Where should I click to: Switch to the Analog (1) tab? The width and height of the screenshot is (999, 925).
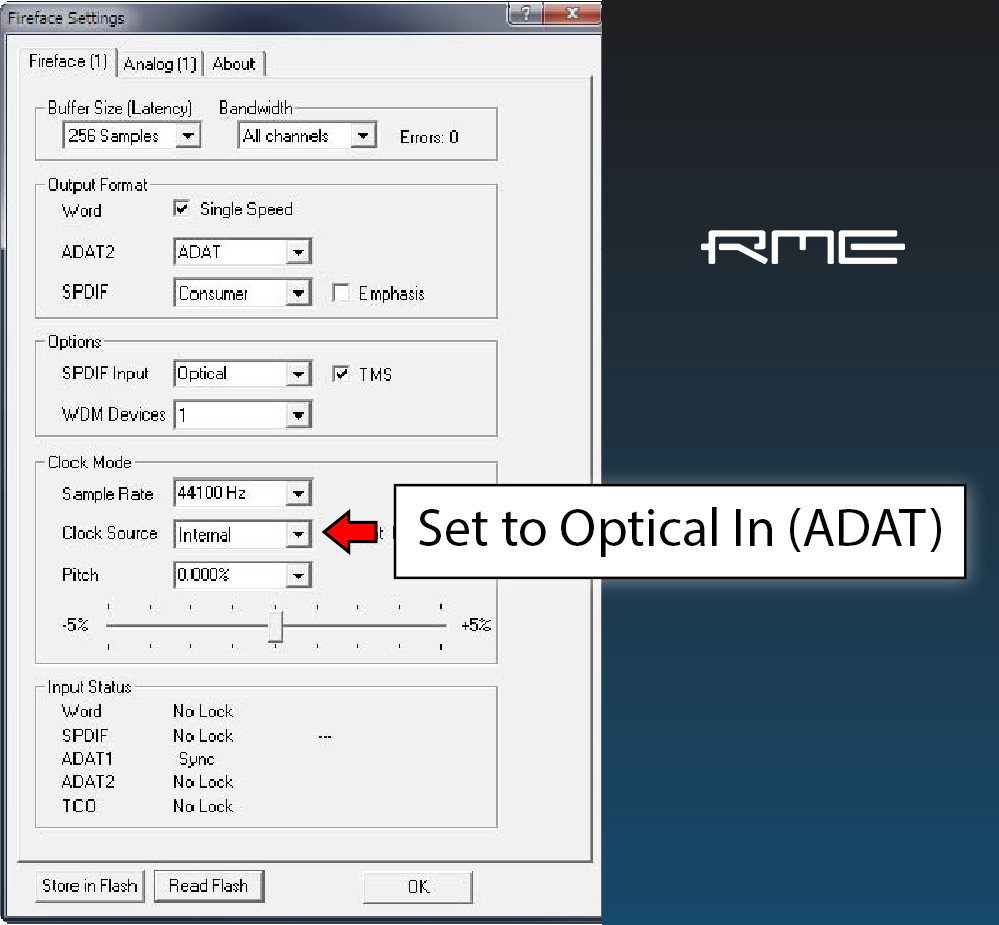point(160,64)
